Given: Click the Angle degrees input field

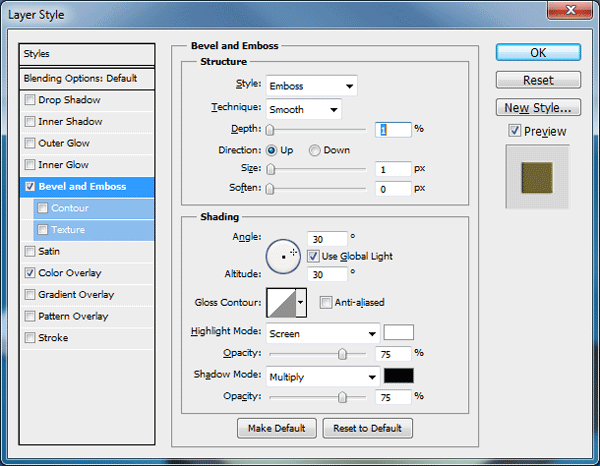Looking at the screenshot, I should tap(328, 239).
